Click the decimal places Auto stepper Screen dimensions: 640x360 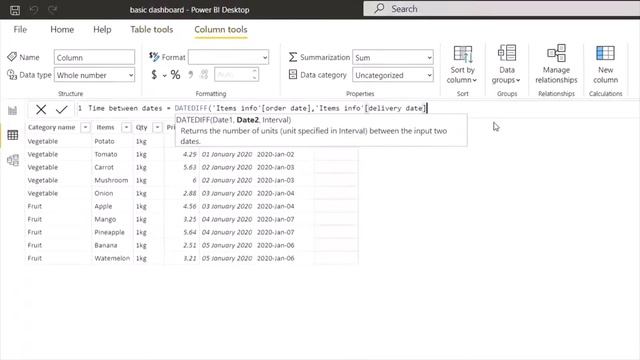pyautogui.click(x=236, y=75)
